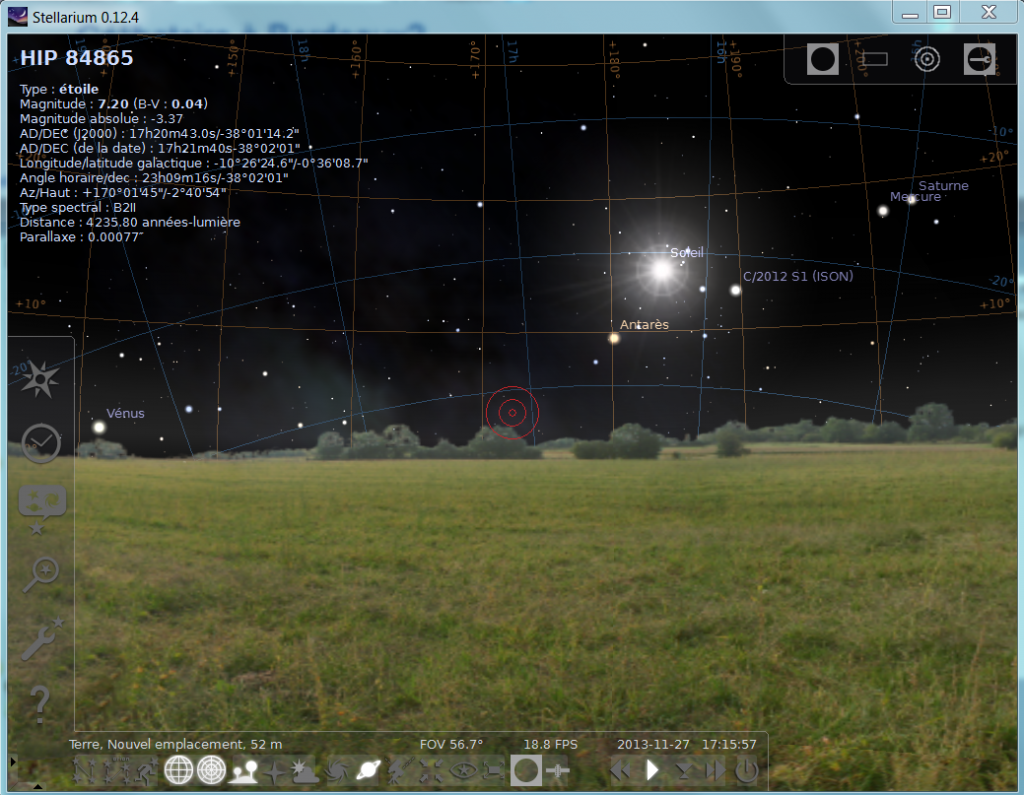This screenshot has width=1024, height=795.
Task: Select the Sun labeled Soleil
Action: click(x=662, y=270)
